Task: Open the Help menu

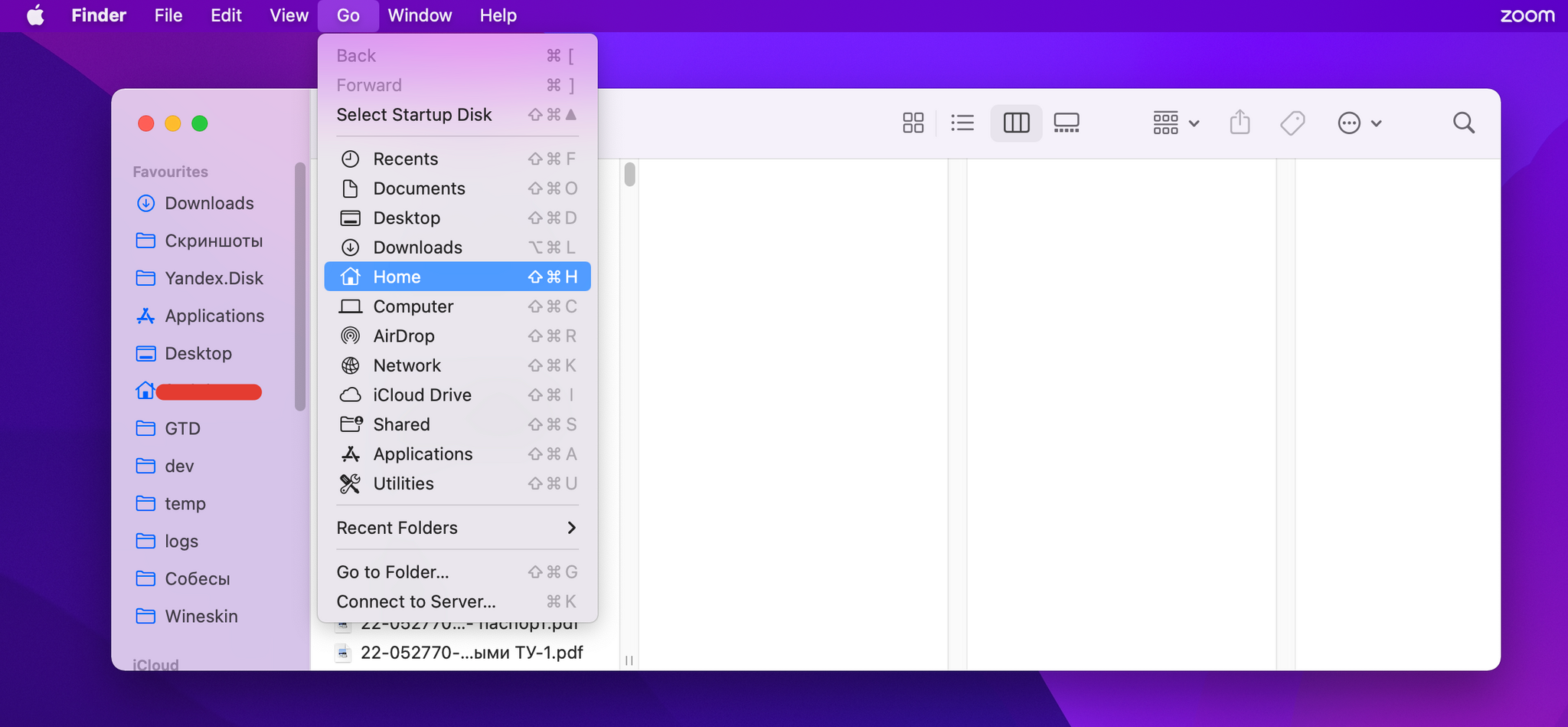Action: point(498,15)
